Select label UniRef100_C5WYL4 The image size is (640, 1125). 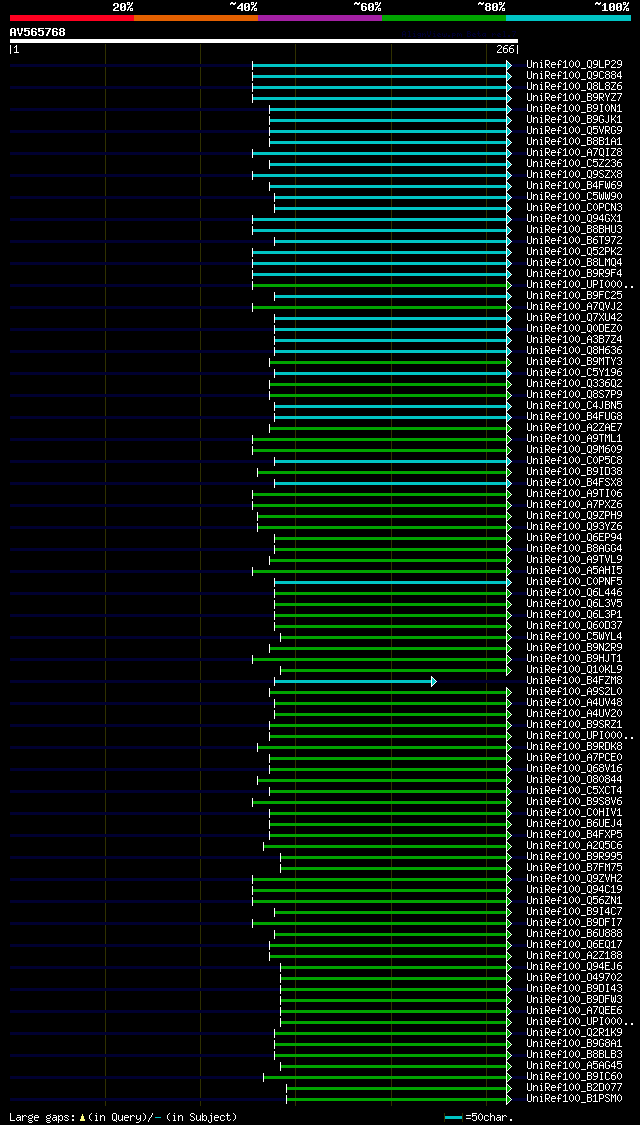coord(574,637)
